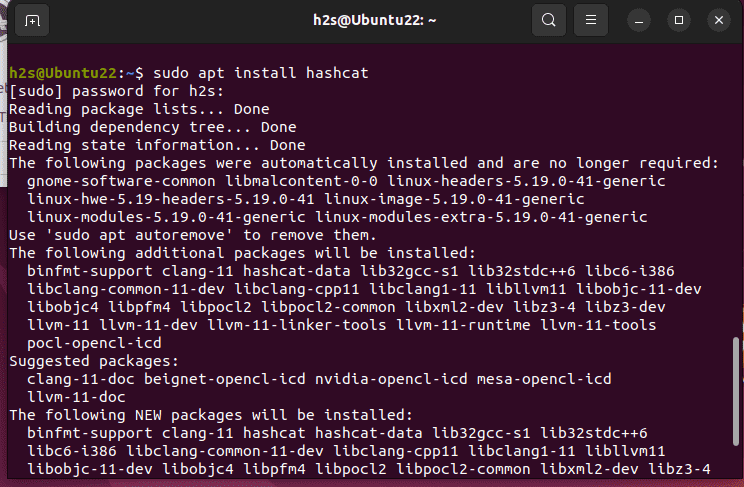Click the h2s@Ubuntu22 window title

374,20
